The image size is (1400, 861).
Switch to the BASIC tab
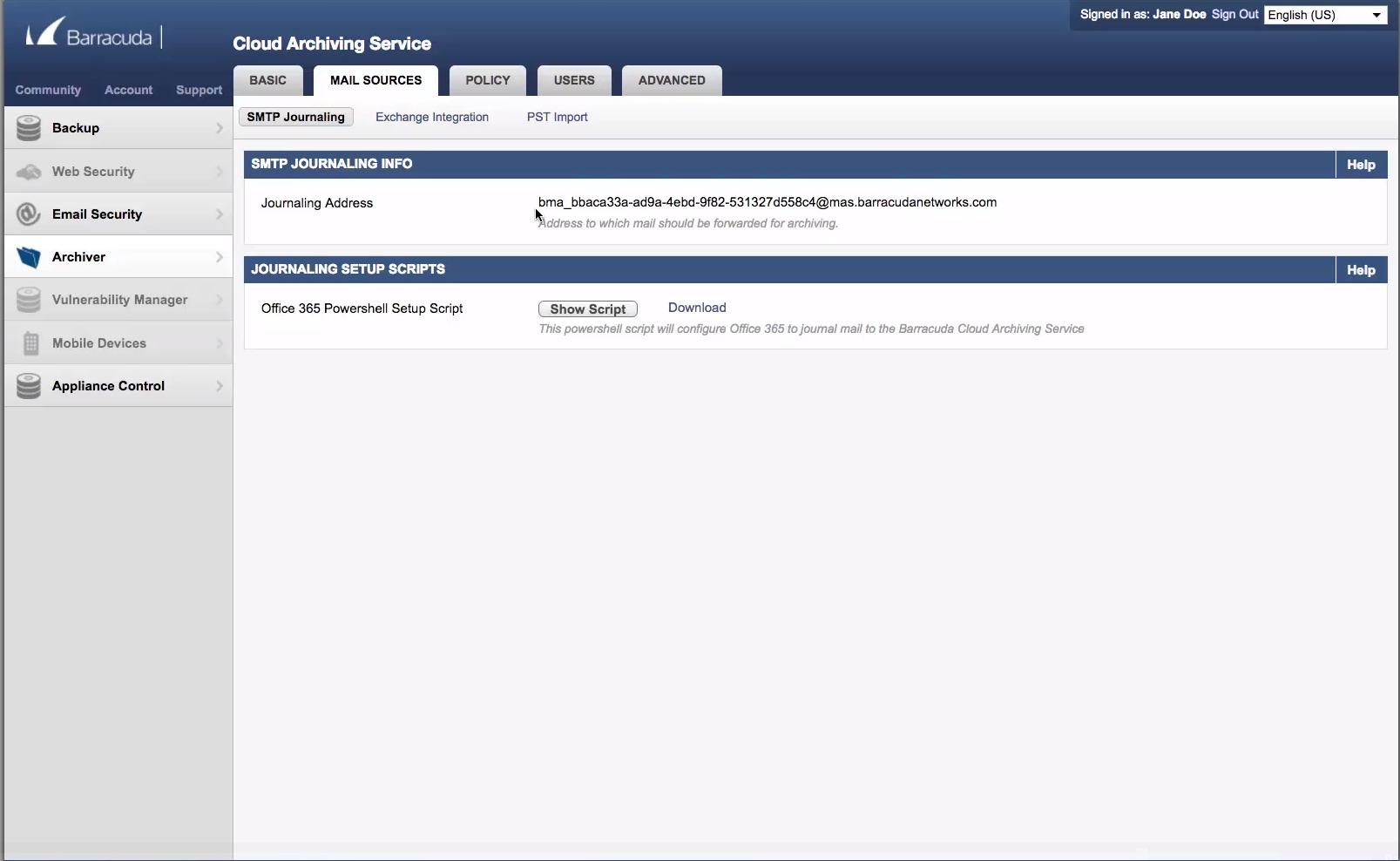[x=267, y=80]
